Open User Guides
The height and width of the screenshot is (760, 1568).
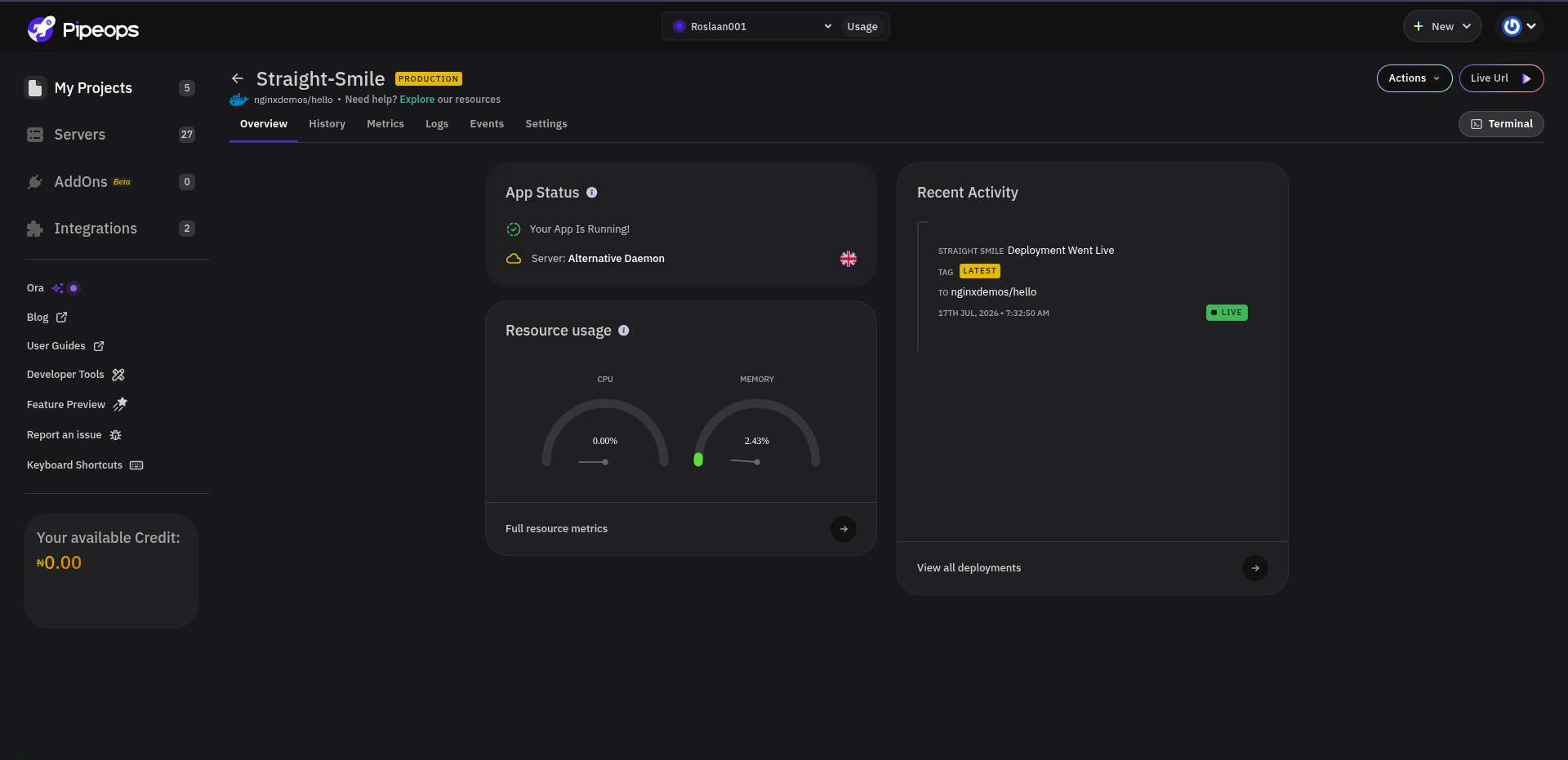(x=56, y=346)
